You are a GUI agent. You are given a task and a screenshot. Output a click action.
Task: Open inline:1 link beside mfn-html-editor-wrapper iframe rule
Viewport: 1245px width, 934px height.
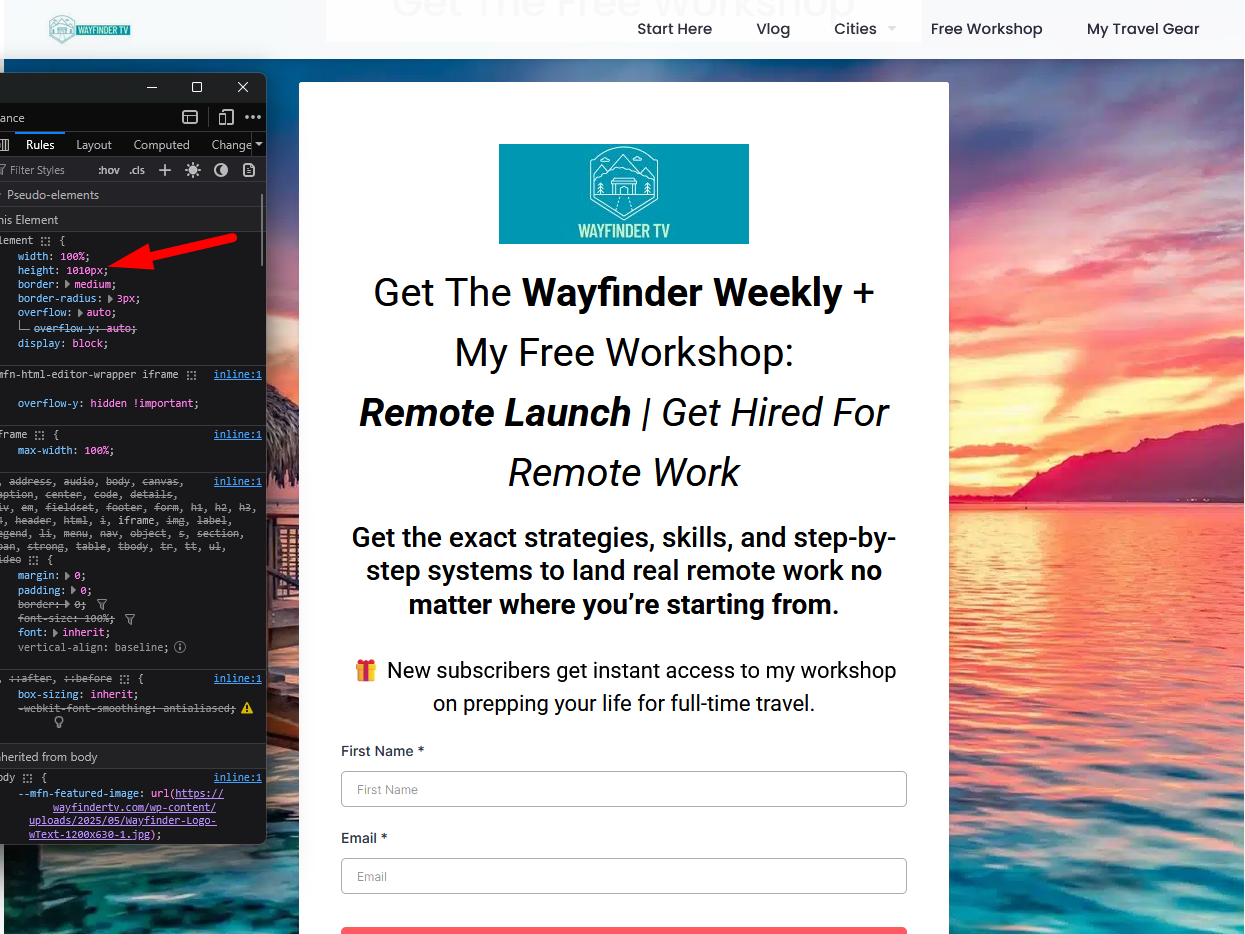pyautogui.click(x=237, y=375)
